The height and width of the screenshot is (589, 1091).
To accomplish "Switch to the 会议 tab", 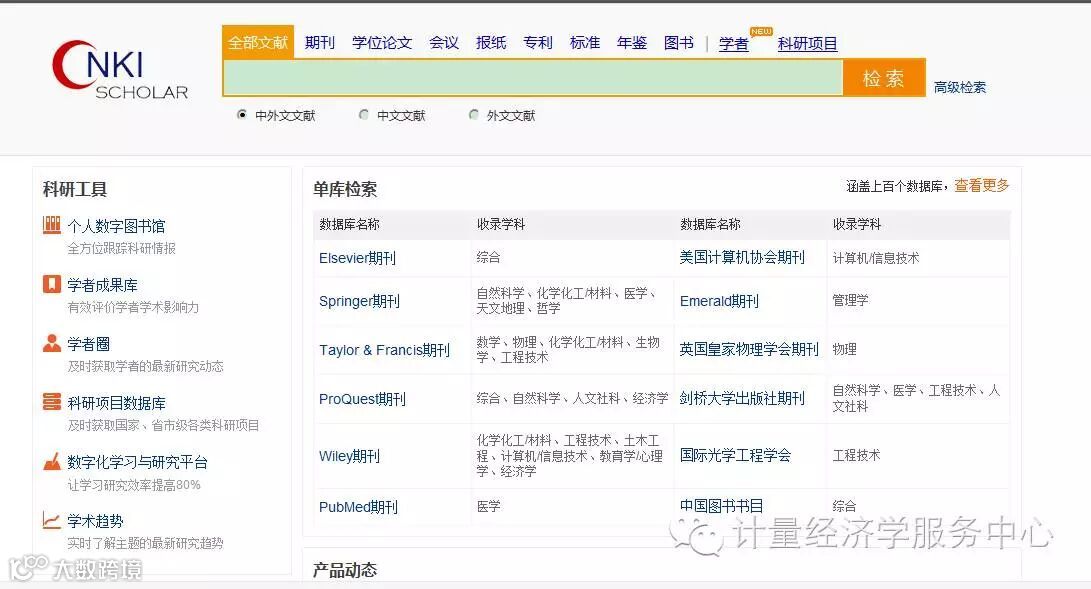I will (444, 43).
